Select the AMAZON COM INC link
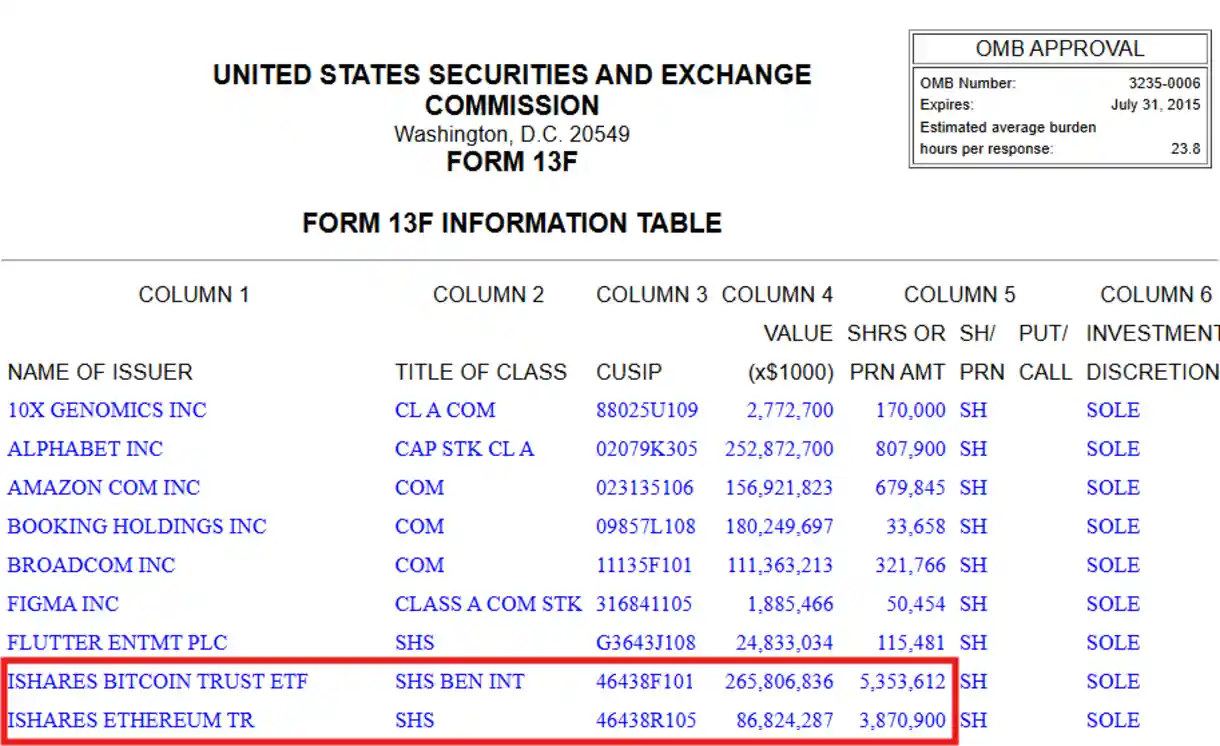The height and width of the screenshot is (746, 1220). 104,488
